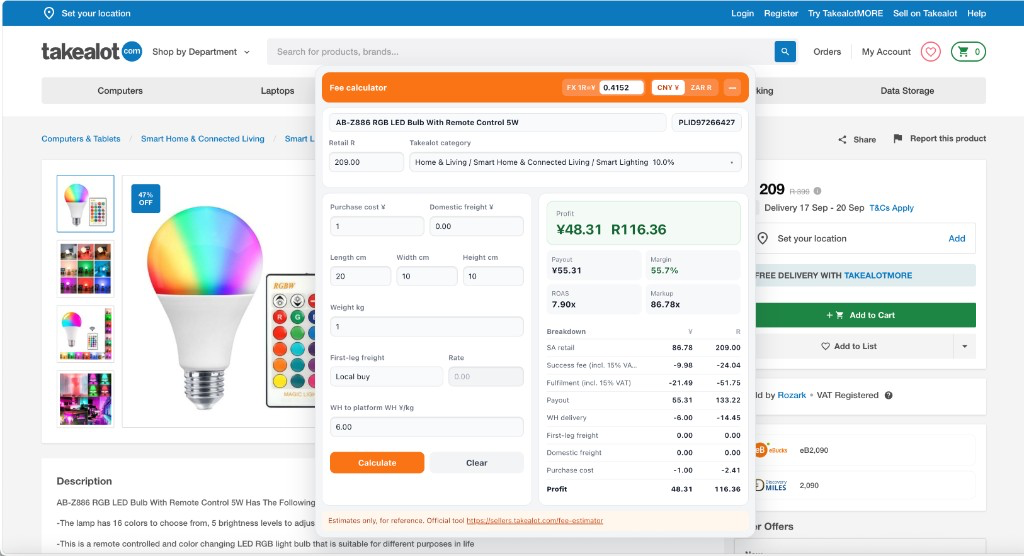Click the Report this product flag
The image size is (1024, 556).
(x=897, y=139)
